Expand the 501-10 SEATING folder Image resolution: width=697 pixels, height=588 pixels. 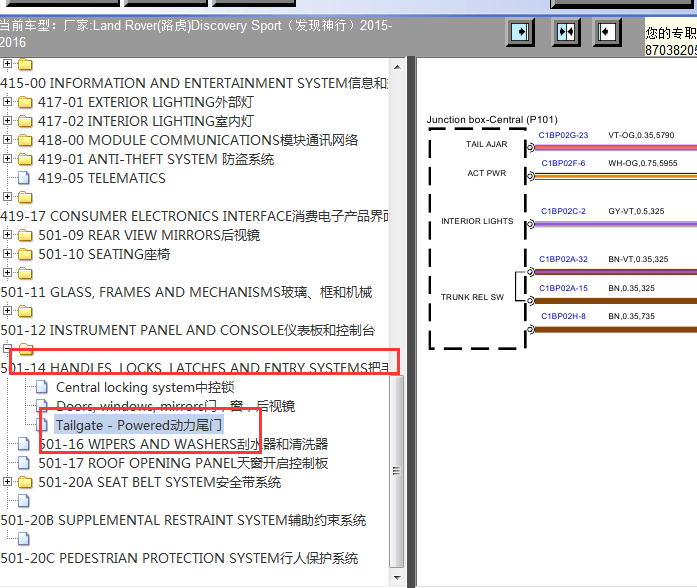click(7, 253)
